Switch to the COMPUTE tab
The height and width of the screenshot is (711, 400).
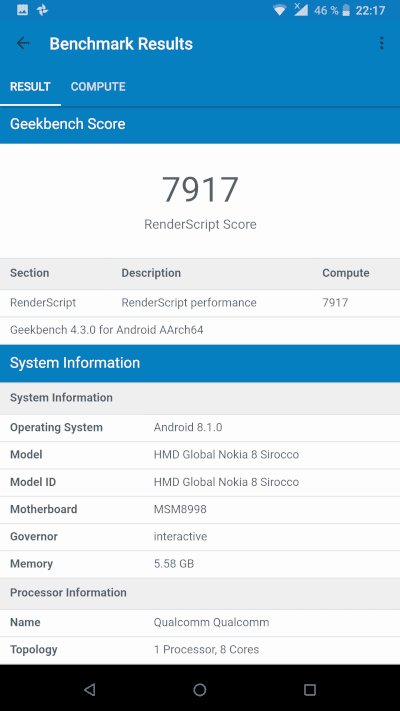click(98, 87)
